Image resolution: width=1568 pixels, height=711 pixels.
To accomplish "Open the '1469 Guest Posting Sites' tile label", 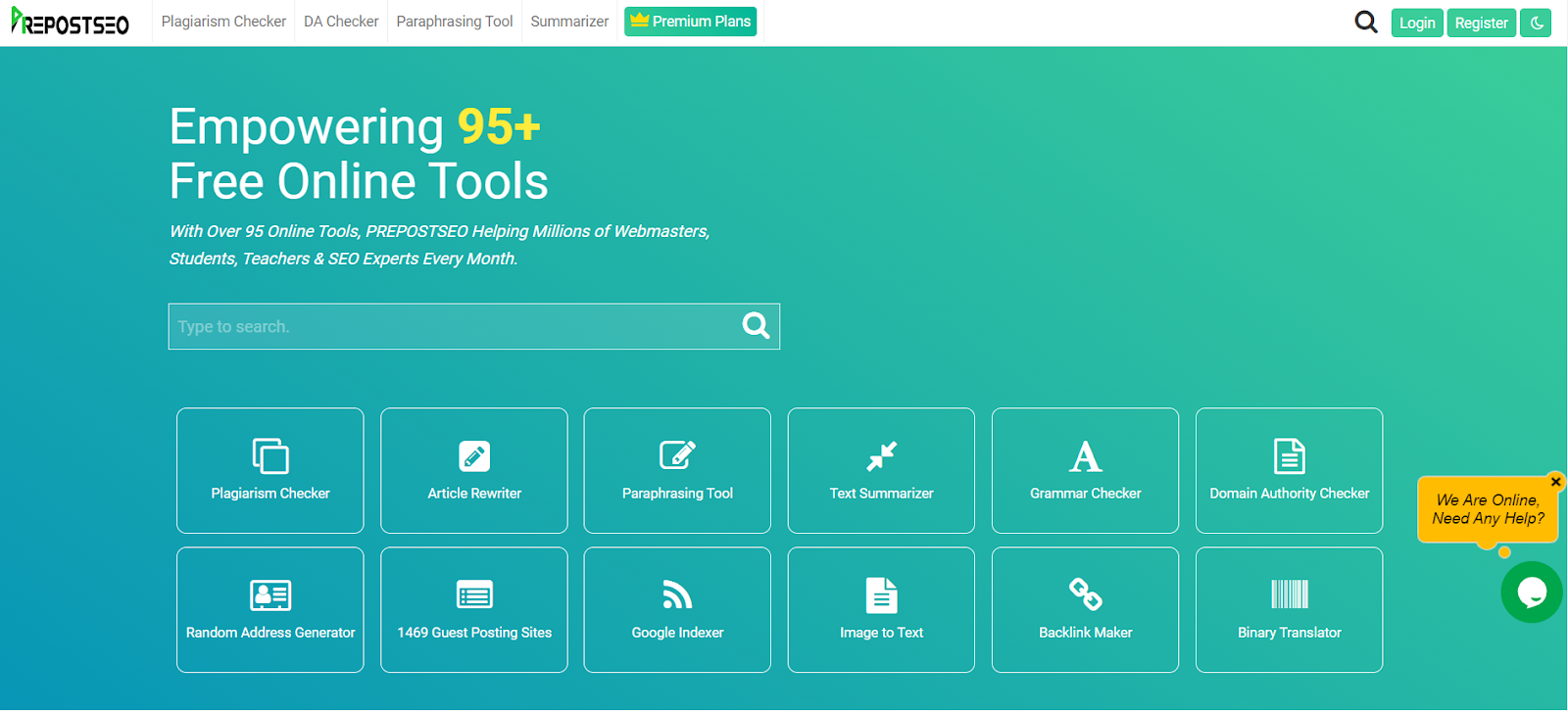I will 474,633.
